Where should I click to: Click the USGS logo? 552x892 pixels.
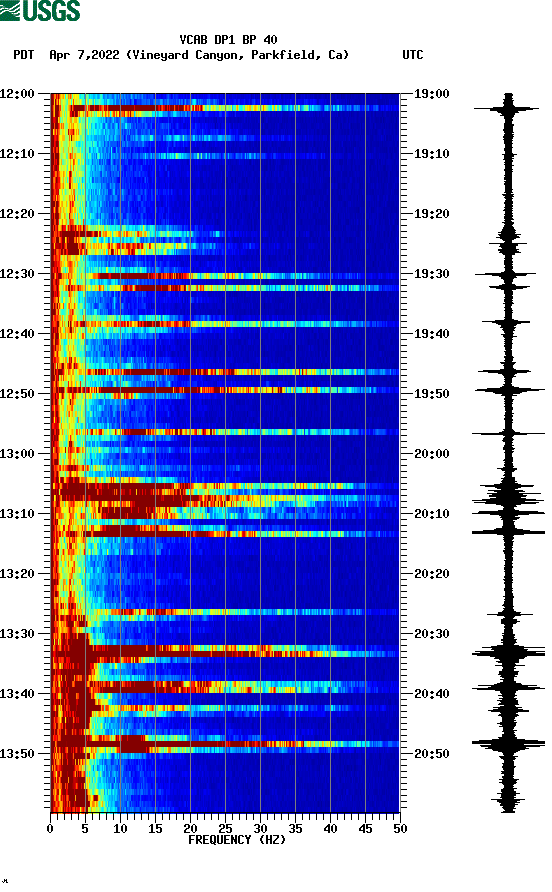coord(40,10)
